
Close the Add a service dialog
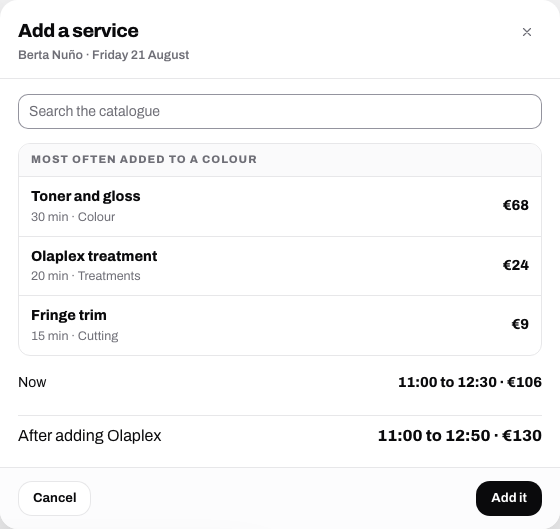click(x=526, y=32)
